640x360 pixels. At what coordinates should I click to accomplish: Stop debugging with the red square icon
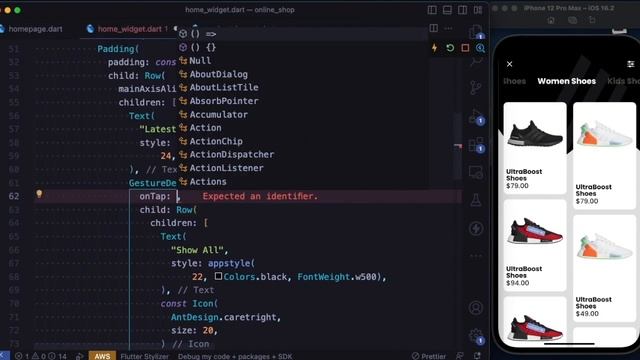point(465,48)
